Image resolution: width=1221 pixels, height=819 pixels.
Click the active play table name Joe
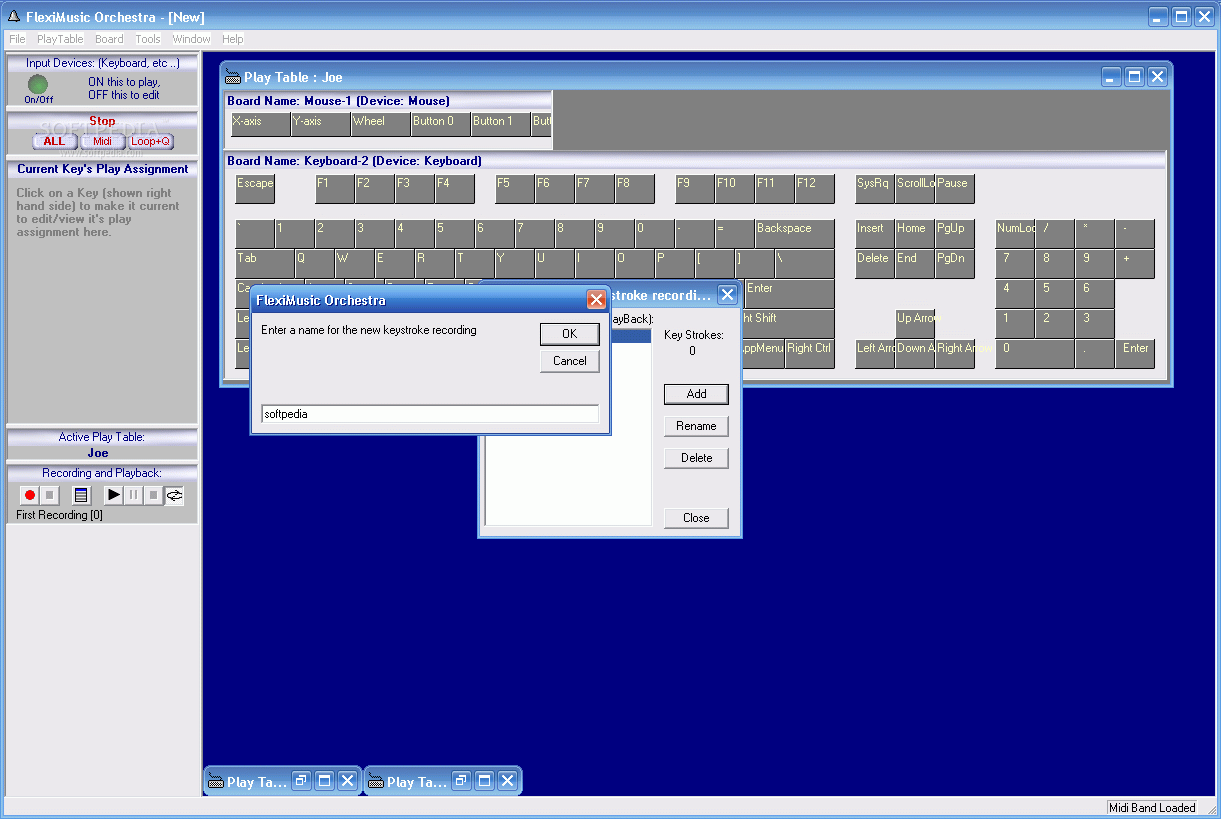(98, 453)
